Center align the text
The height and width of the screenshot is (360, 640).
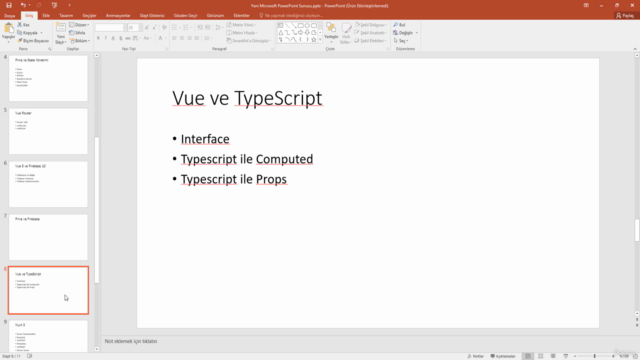point(182,38)
